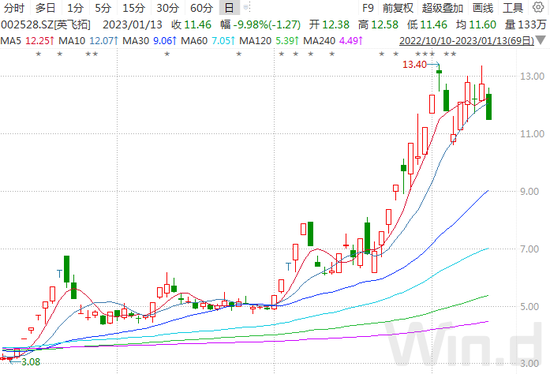
Task: Select the 日 daily period tab
Action: click(229, 8)
